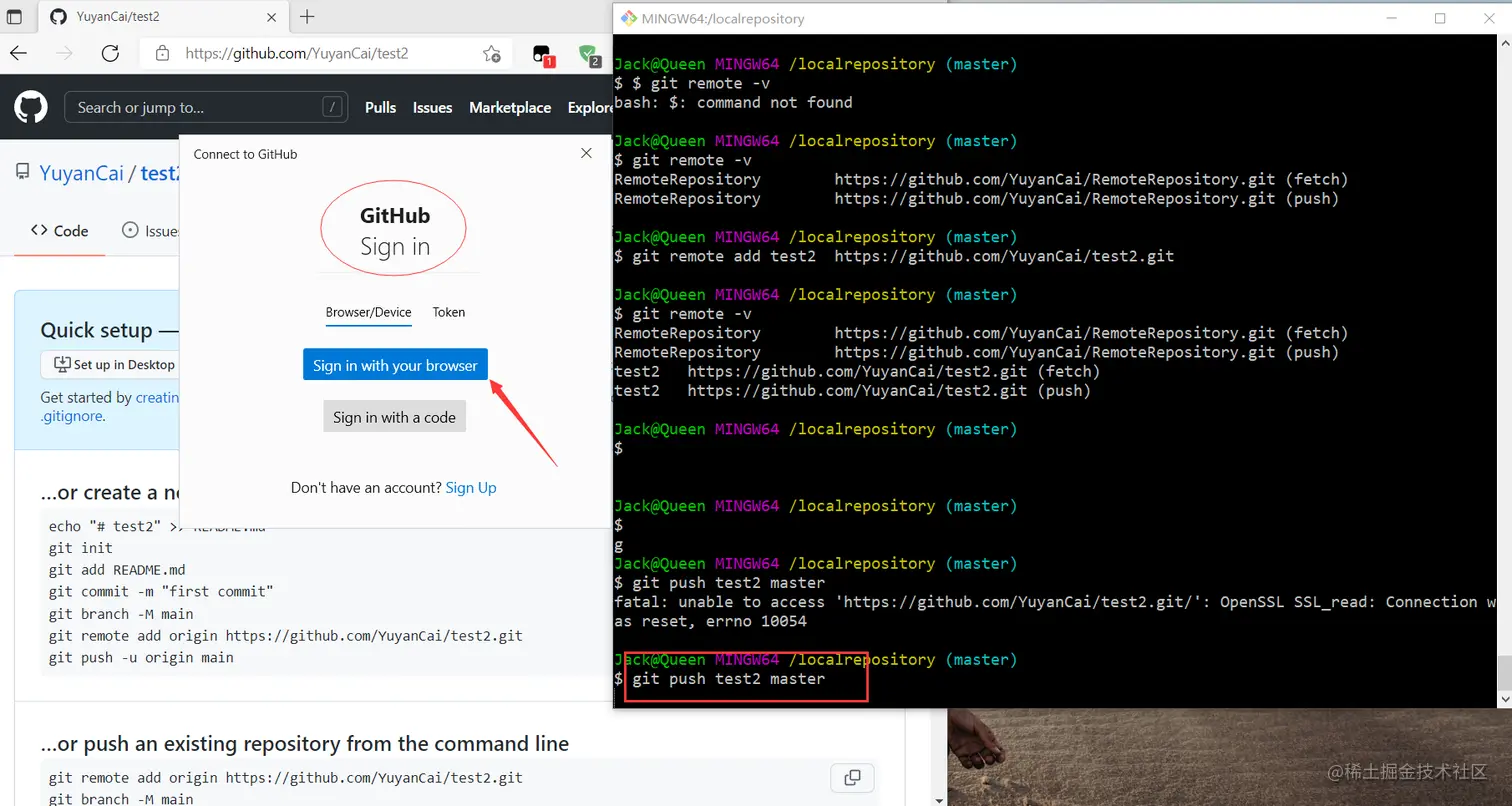The width and height of the screenshot is (1512, 806).
Task: Click the Git Bash MINGW64 title icon
Action: click(x=628, y=18)
